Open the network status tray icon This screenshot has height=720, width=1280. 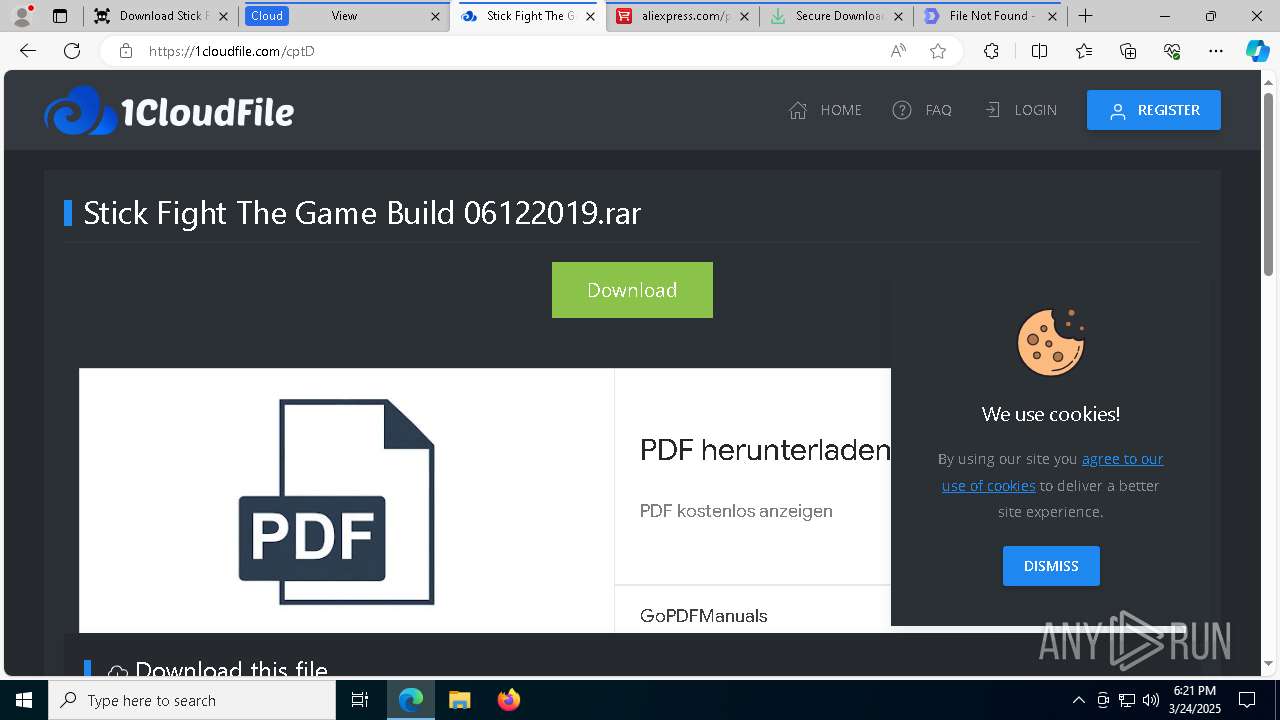[x=1127, y=700]
